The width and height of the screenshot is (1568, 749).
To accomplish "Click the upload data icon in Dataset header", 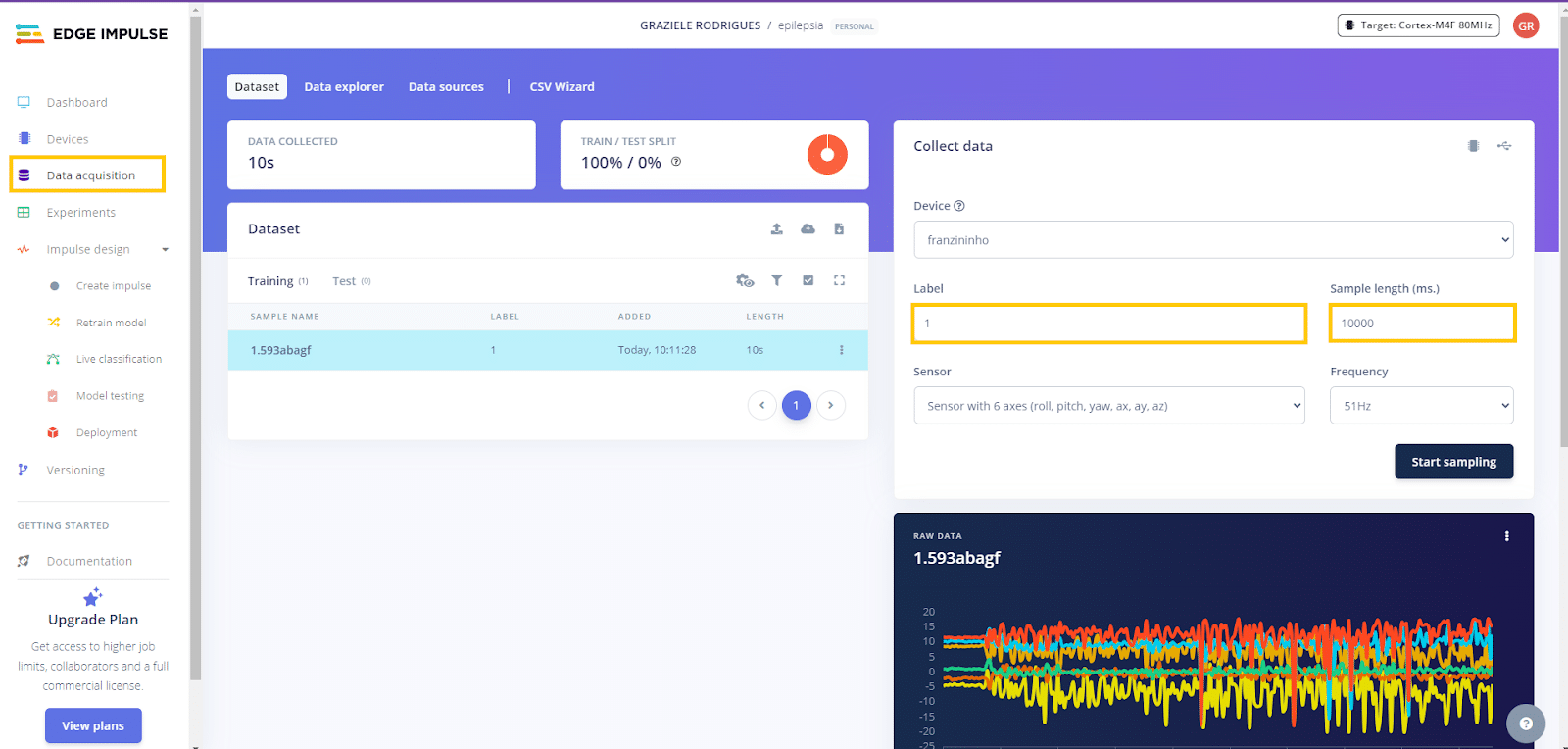I will coord(776,228).
